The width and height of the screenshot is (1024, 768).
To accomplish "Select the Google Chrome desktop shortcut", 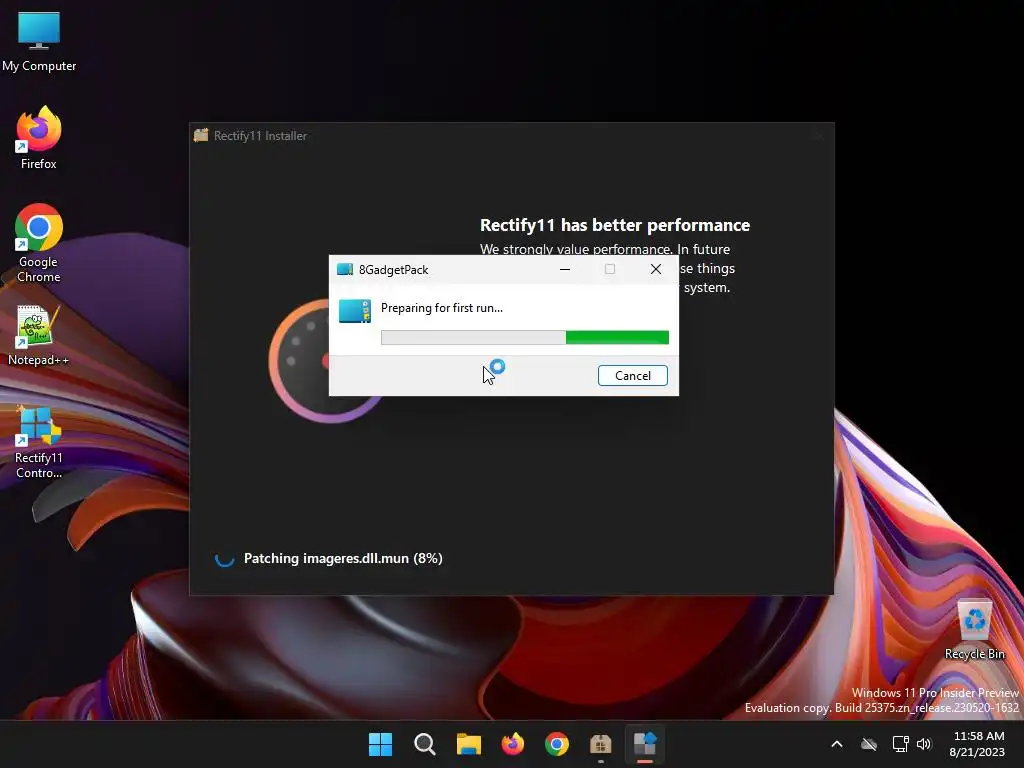I will tap(39, 243).
